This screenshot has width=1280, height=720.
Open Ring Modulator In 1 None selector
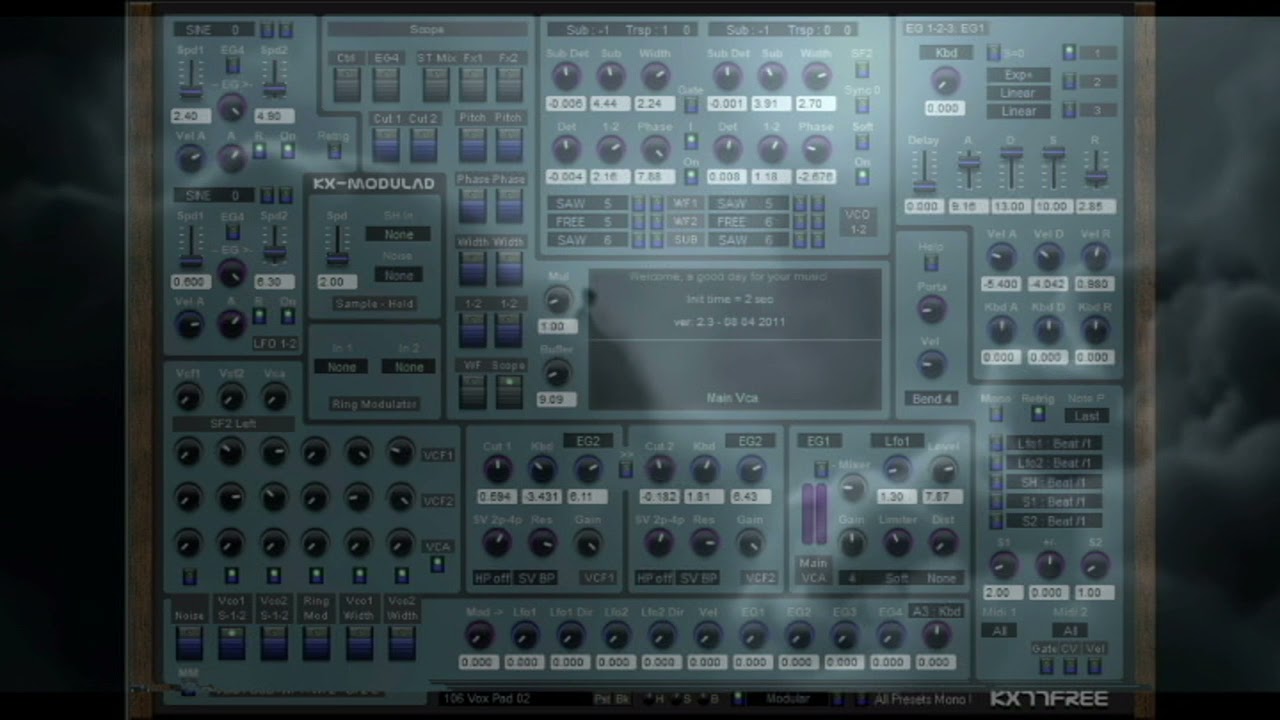341,367
